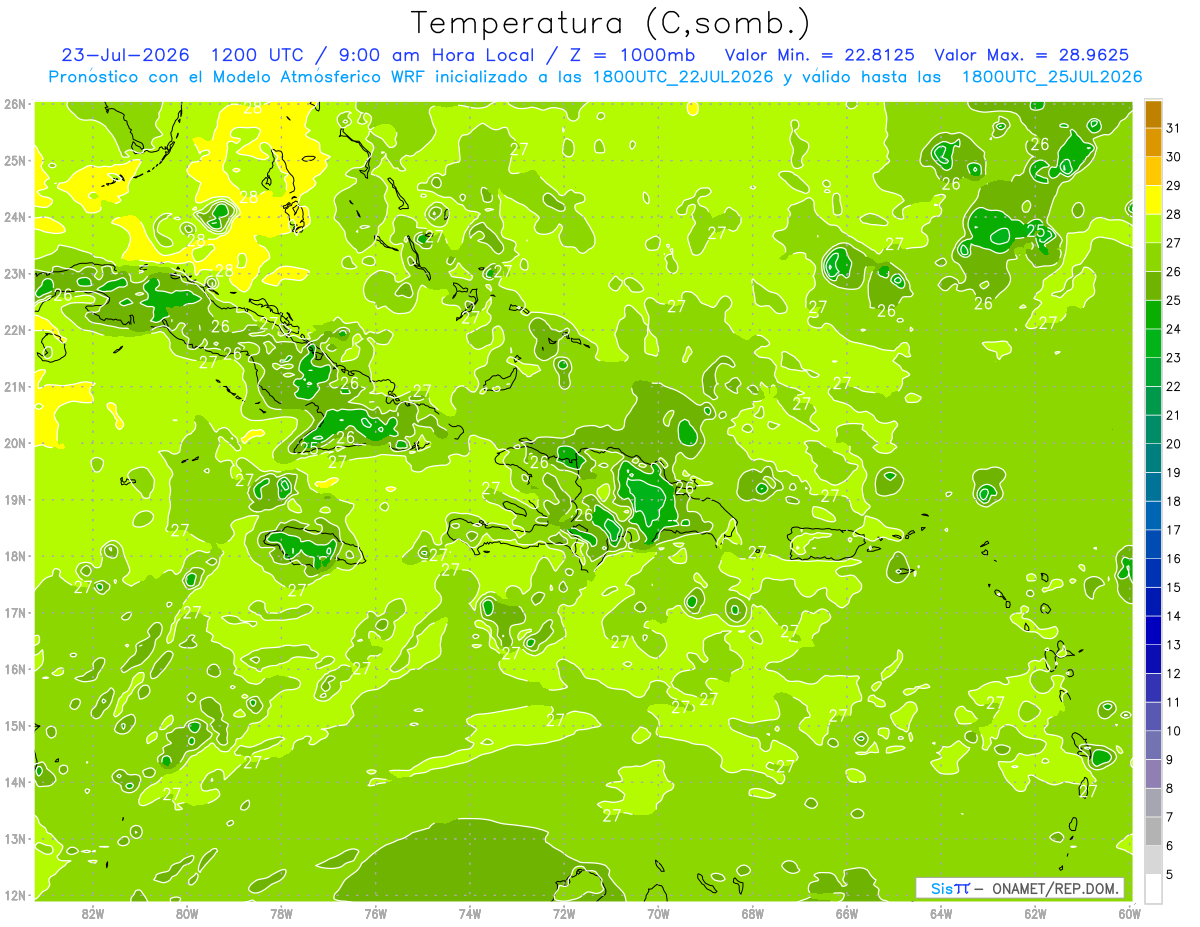
Task: Click the "82W" longitude axis label
Action: pos(93,913)
